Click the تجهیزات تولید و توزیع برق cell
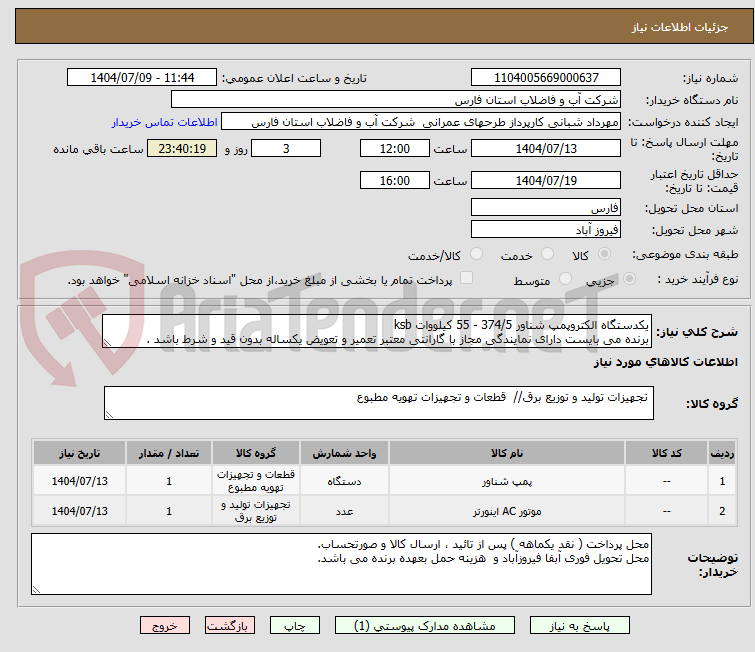Screen dimensions: 755x652 point(256,511)
